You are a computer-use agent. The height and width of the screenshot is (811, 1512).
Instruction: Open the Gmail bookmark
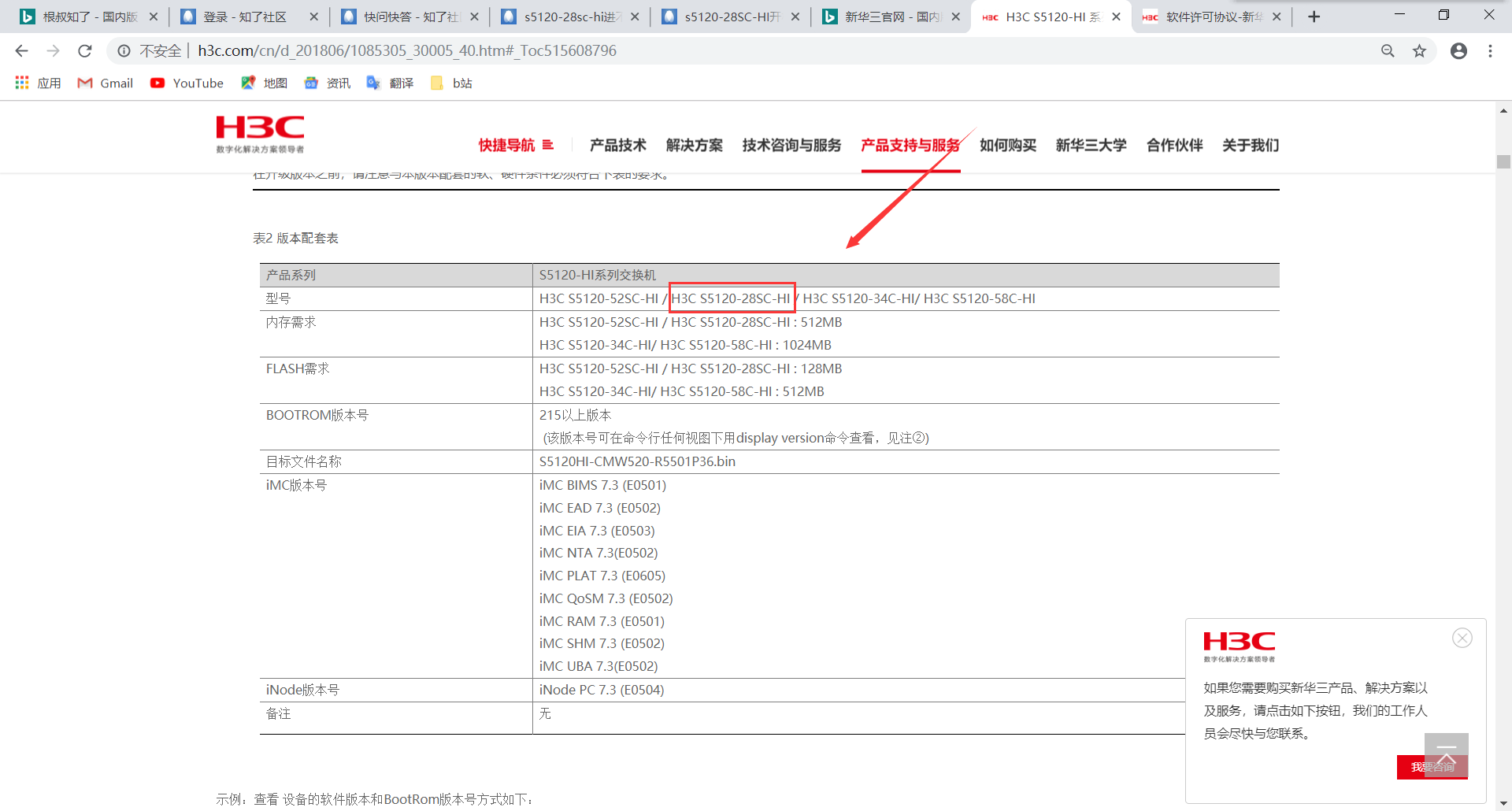point(106,83)
